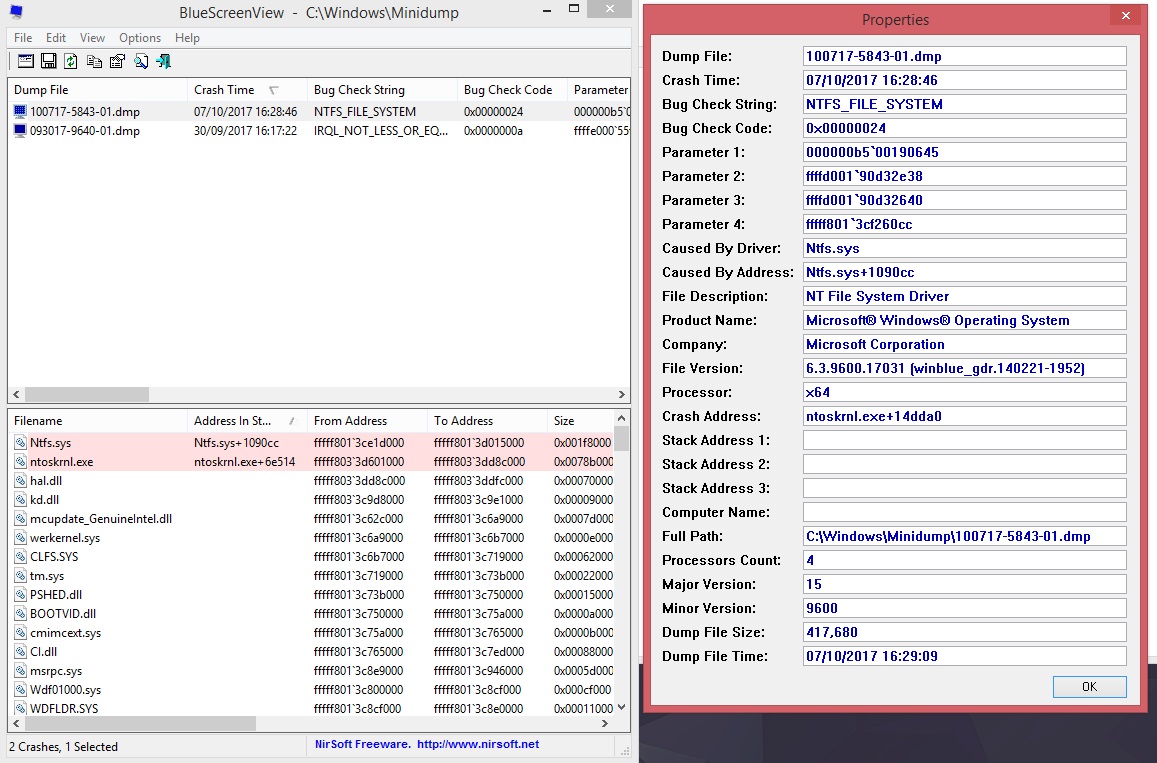Click the Wdf01000.sys file icon
The width and height of the screenshot is (1157, 763).
(x=20, y=690)
